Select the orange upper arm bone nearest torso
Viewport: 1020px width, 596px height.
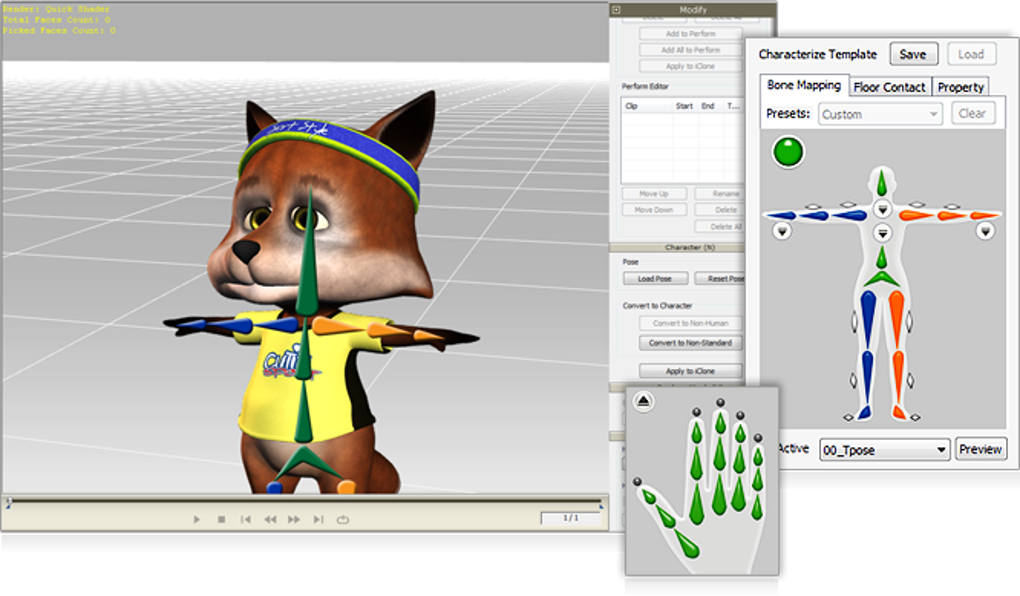click(917, 215)
